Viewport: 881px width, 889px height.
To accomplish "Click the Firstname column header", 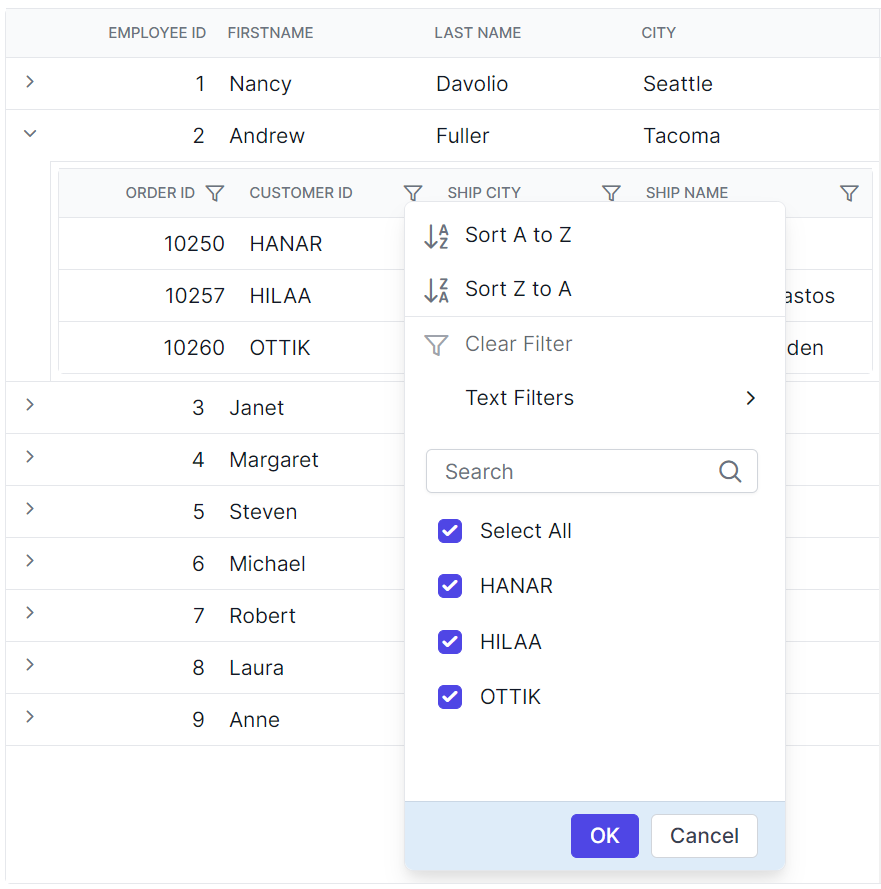I will pyautogui.click(x=270, y=33).
